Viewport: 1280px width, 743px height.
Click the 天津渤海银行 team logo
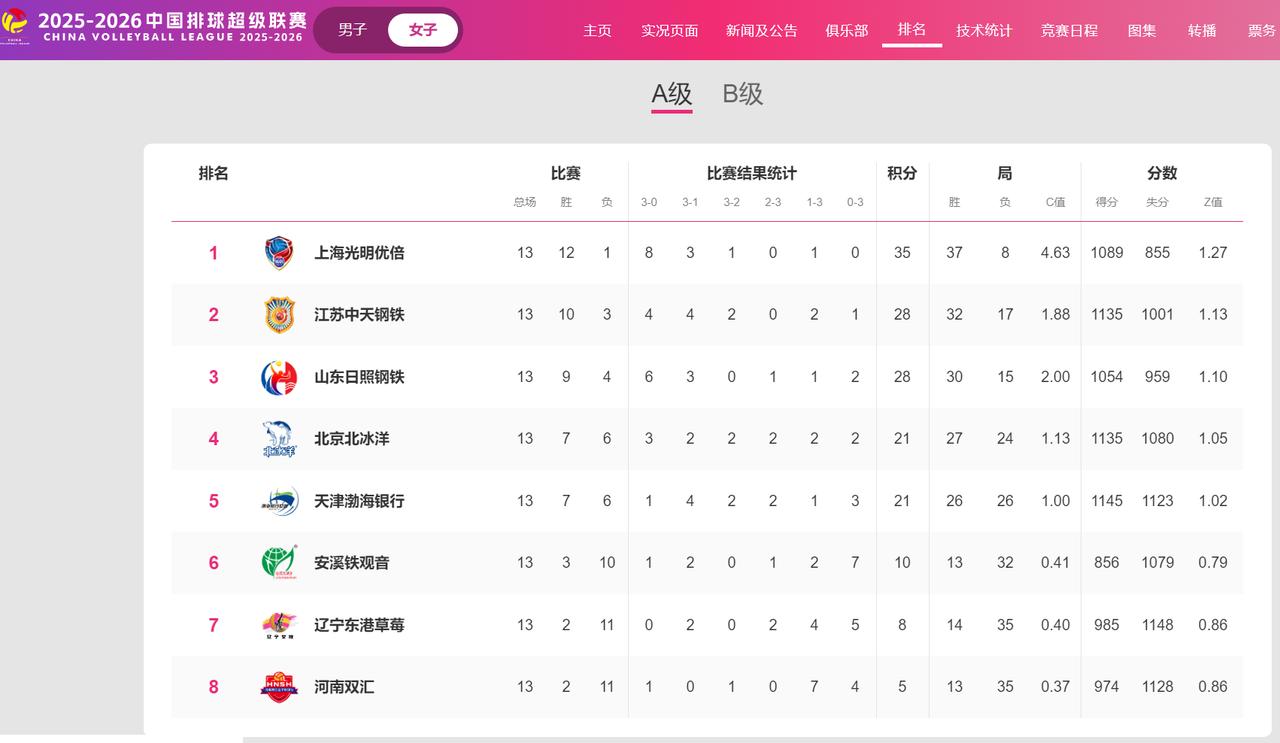point(279,501)
